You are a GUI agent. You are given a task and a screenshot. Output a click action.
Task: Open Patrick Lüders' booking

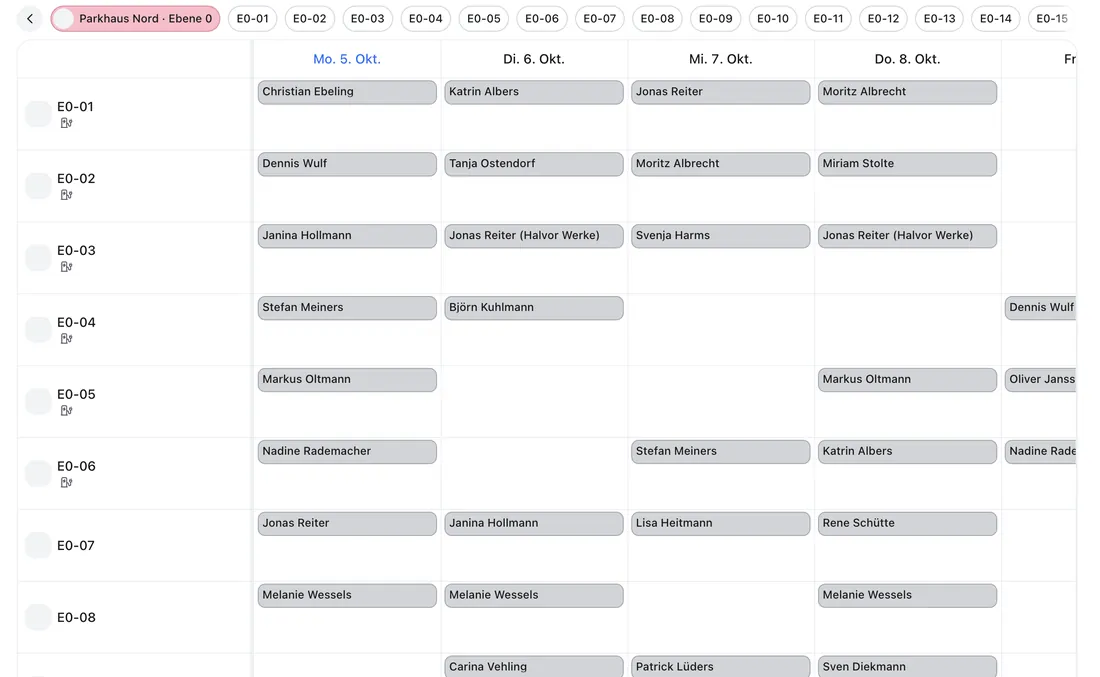coord(720,666)
